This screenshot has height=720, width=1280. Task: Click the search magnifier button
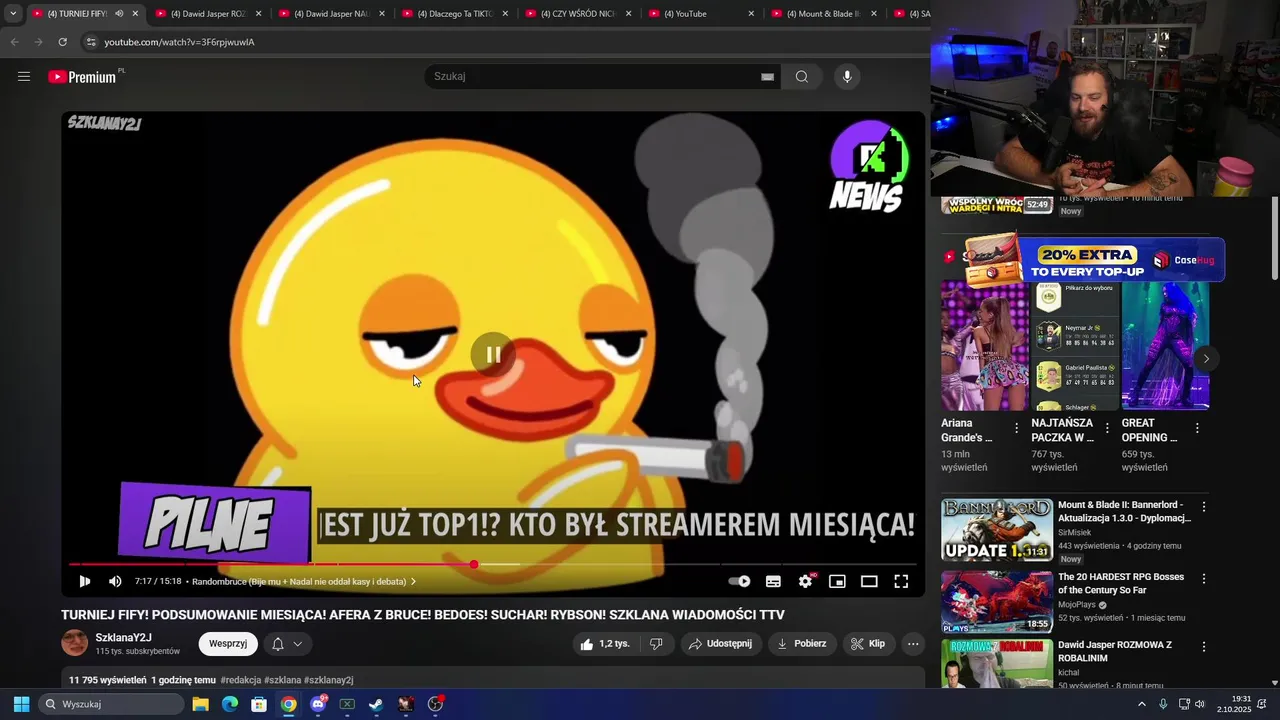tap(802, 77)
